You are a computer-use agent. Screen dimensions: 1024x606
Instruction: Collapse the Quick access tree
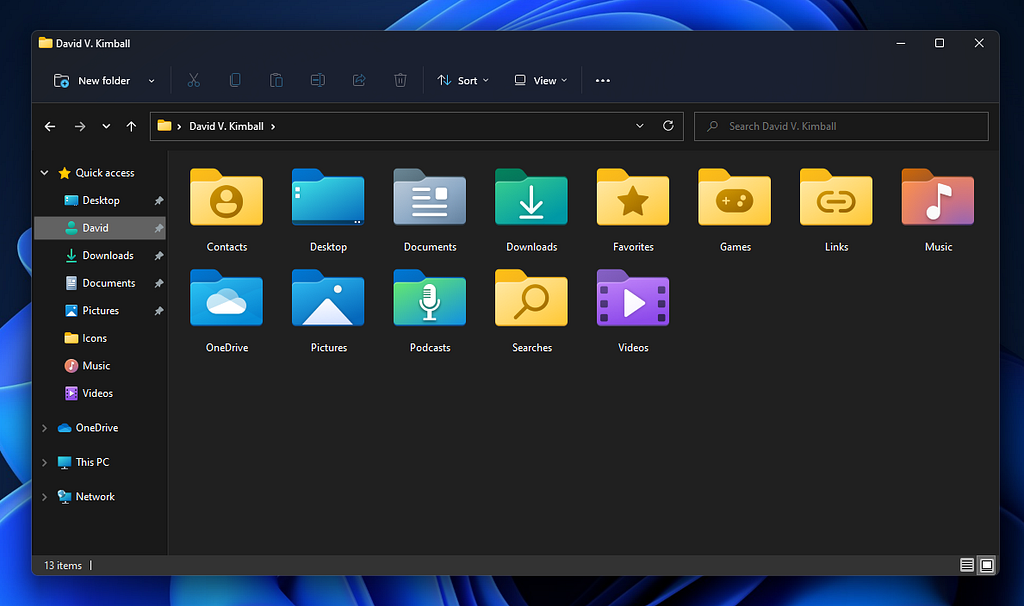point(44,172)
